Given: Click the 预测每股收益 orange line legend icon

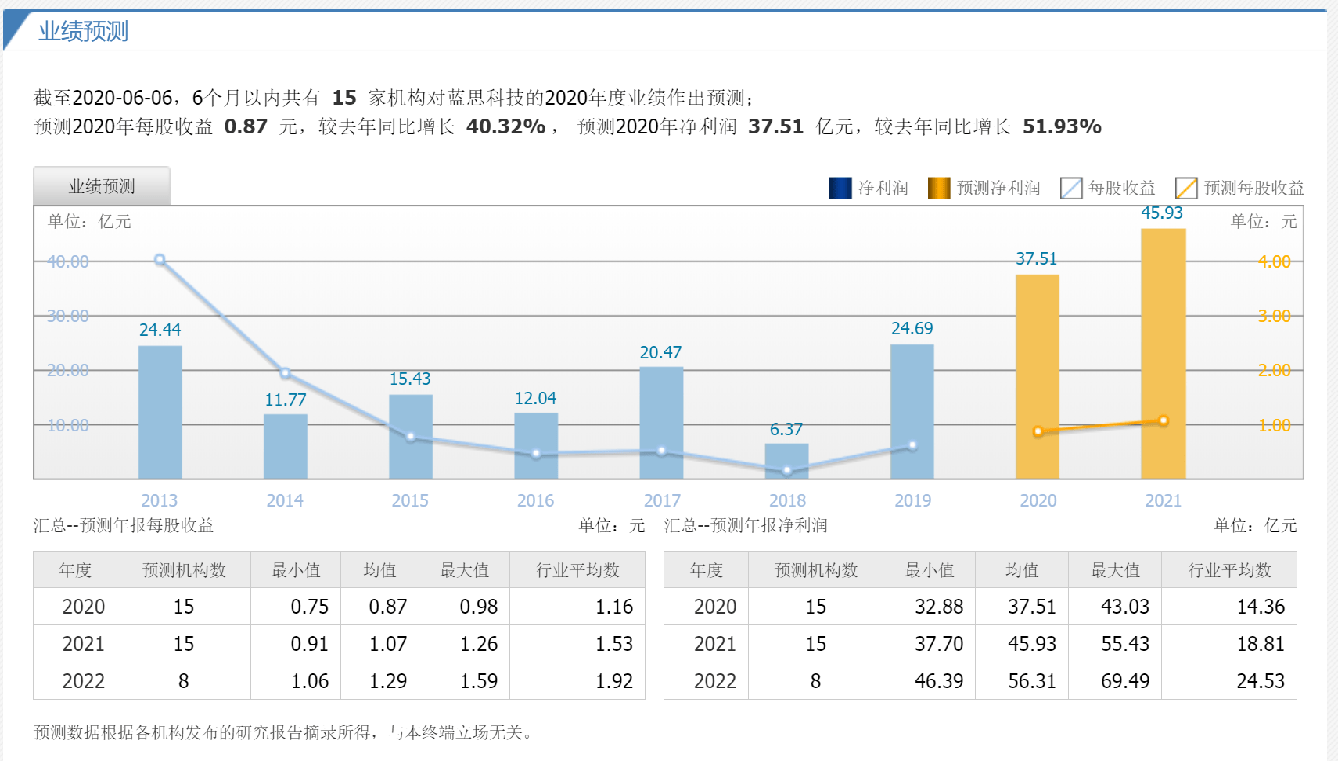Looking at the screenshot, I should click(x=1186, y=188).
